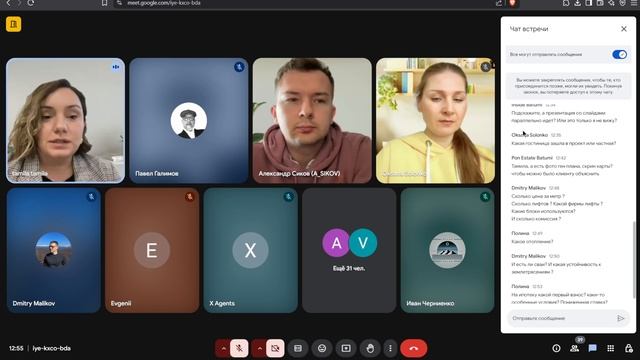
Task: Click the meeting code 'iye-kxco-bda' at bottom
Action: coord(51,348)
